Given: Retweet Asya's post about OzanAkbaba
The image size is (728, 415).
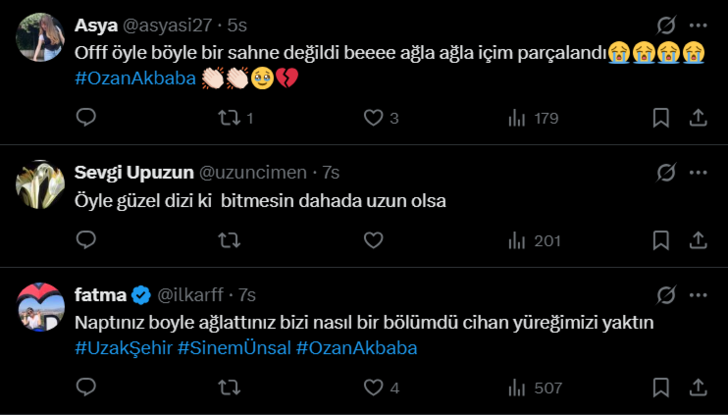Looking at the screenshot, I should point(229,118).
